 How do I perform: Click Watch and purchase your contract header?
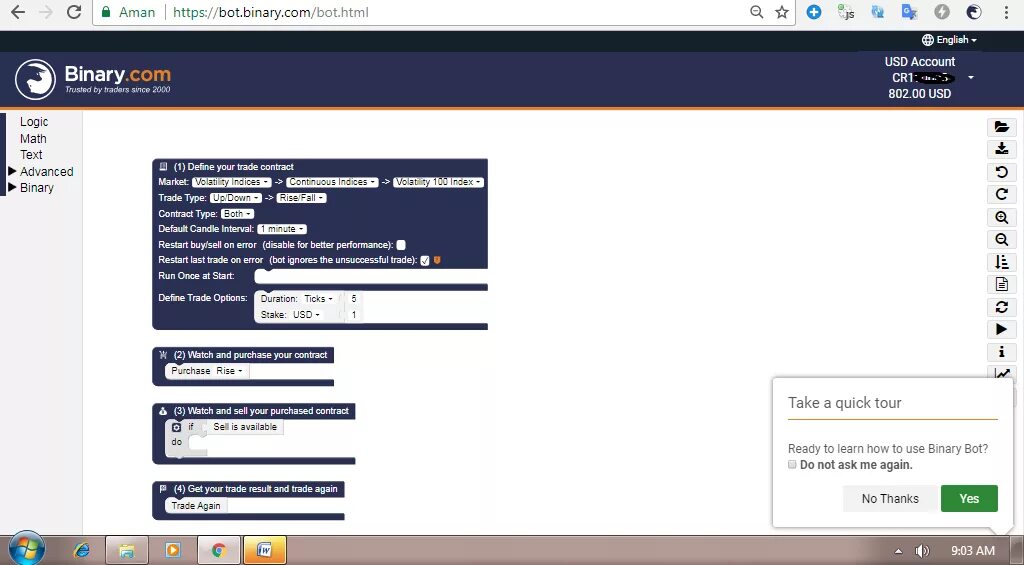click(x=251, y=355)
